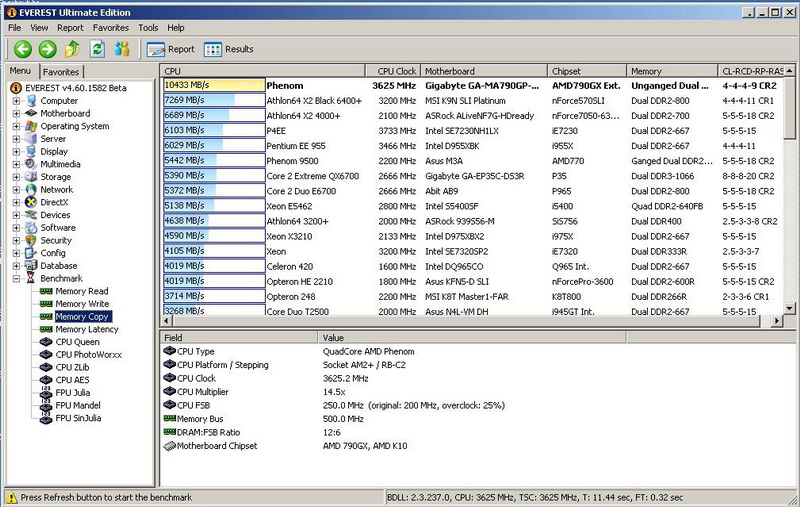
Task: Click the 10433 MB/s Phenom result bar
Action: tap(214, 85)
